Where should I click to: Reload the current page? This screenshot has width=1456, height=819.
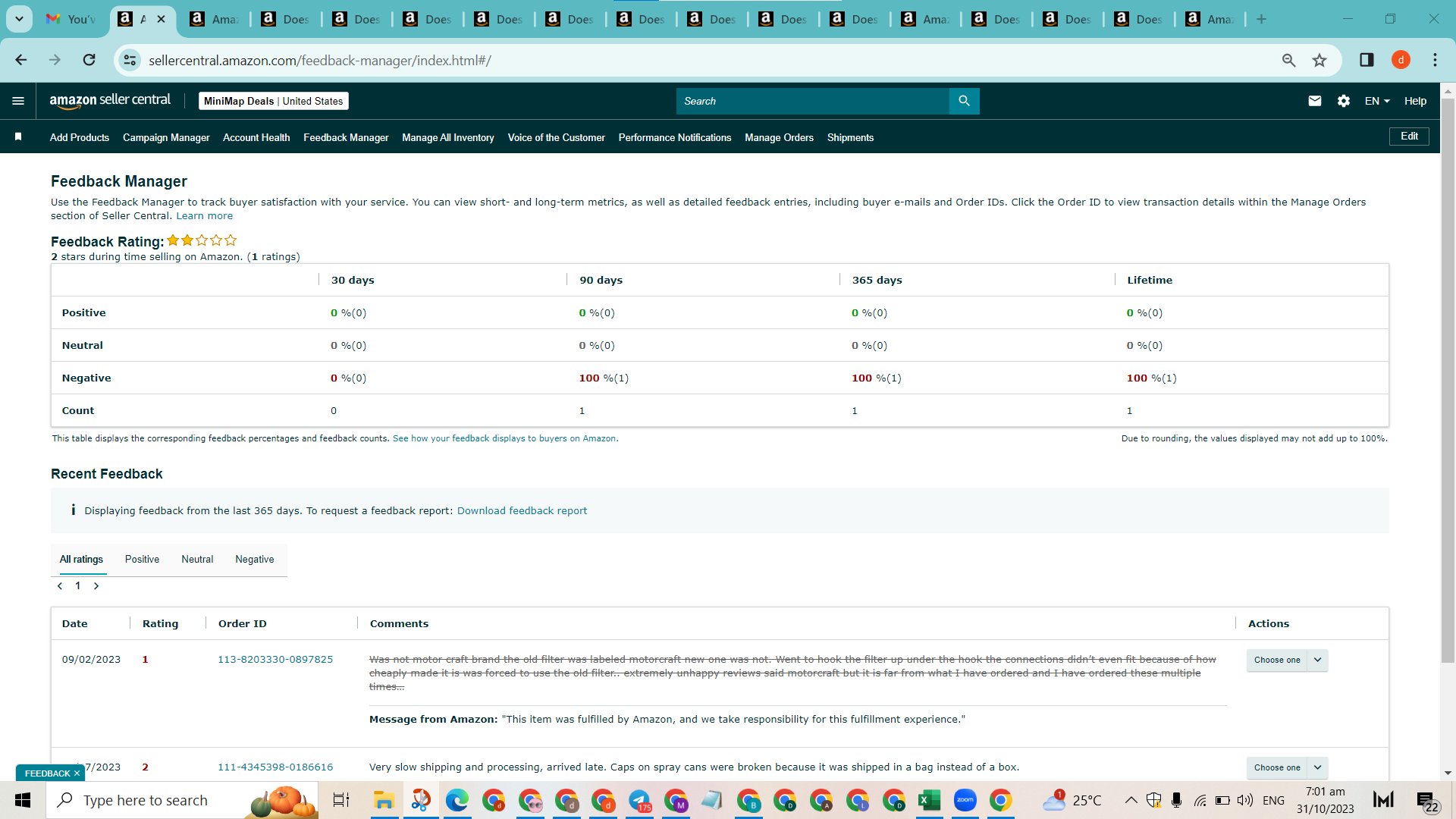89,60
